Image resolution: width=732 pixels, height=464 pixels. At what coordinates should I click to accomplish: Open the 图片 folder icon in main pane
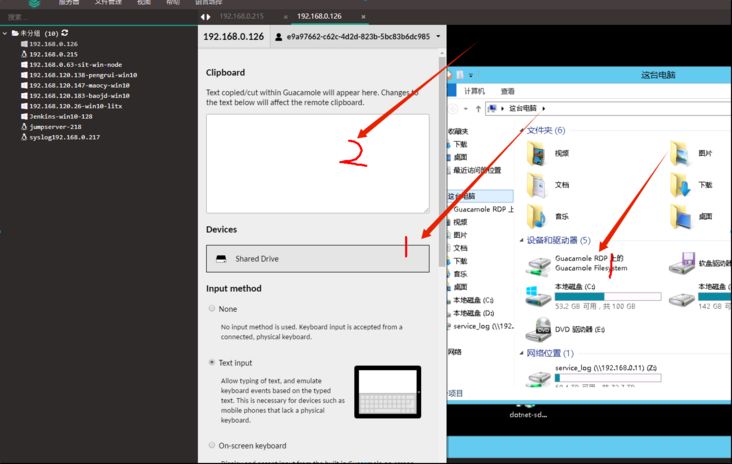click(680, 153)
